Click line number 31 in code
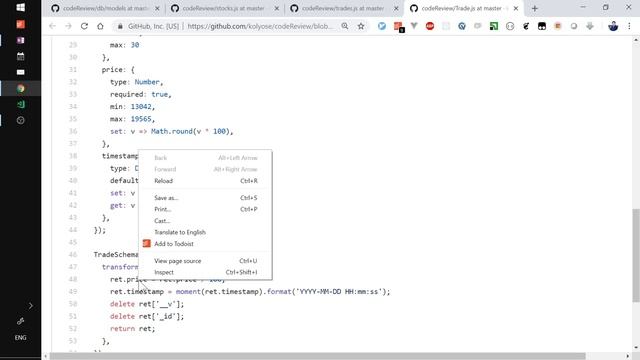640x360 pixels. 73,70
